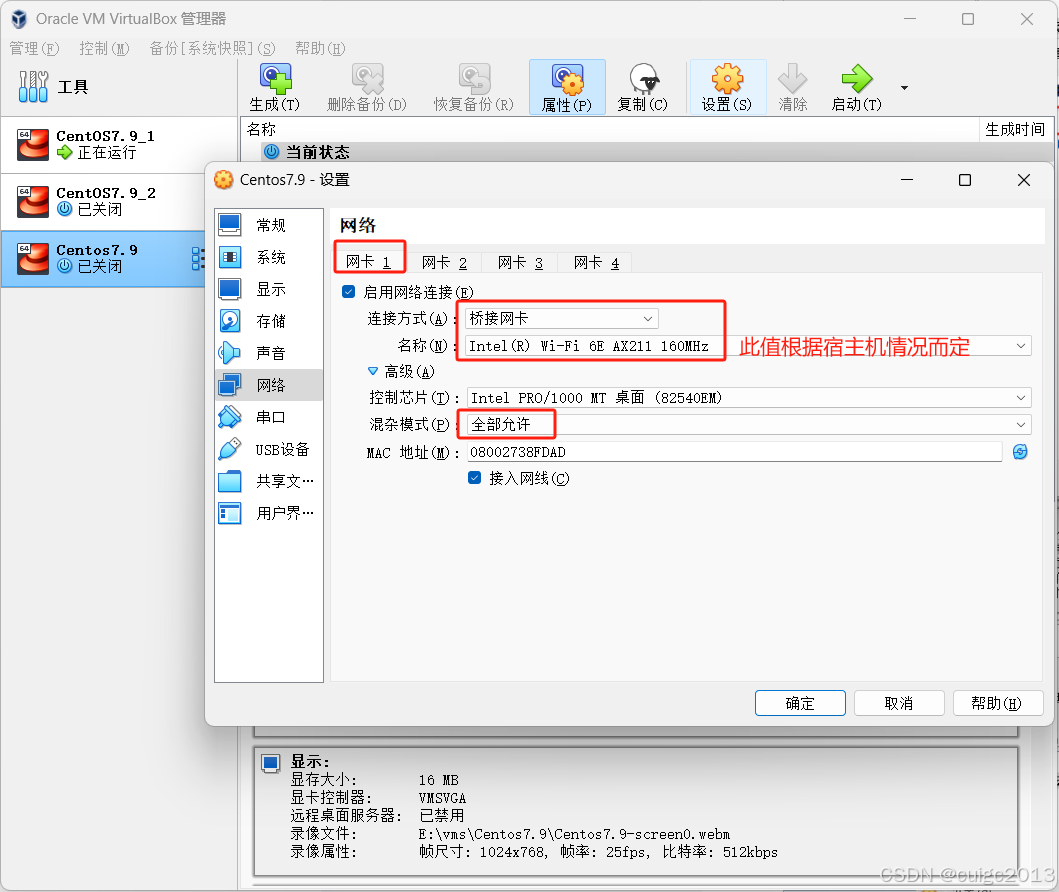Image resolution: width=1059 pixels, height=892 pixels.
Task: Go to 用户界面 settings category
Action: click(269, 513)
